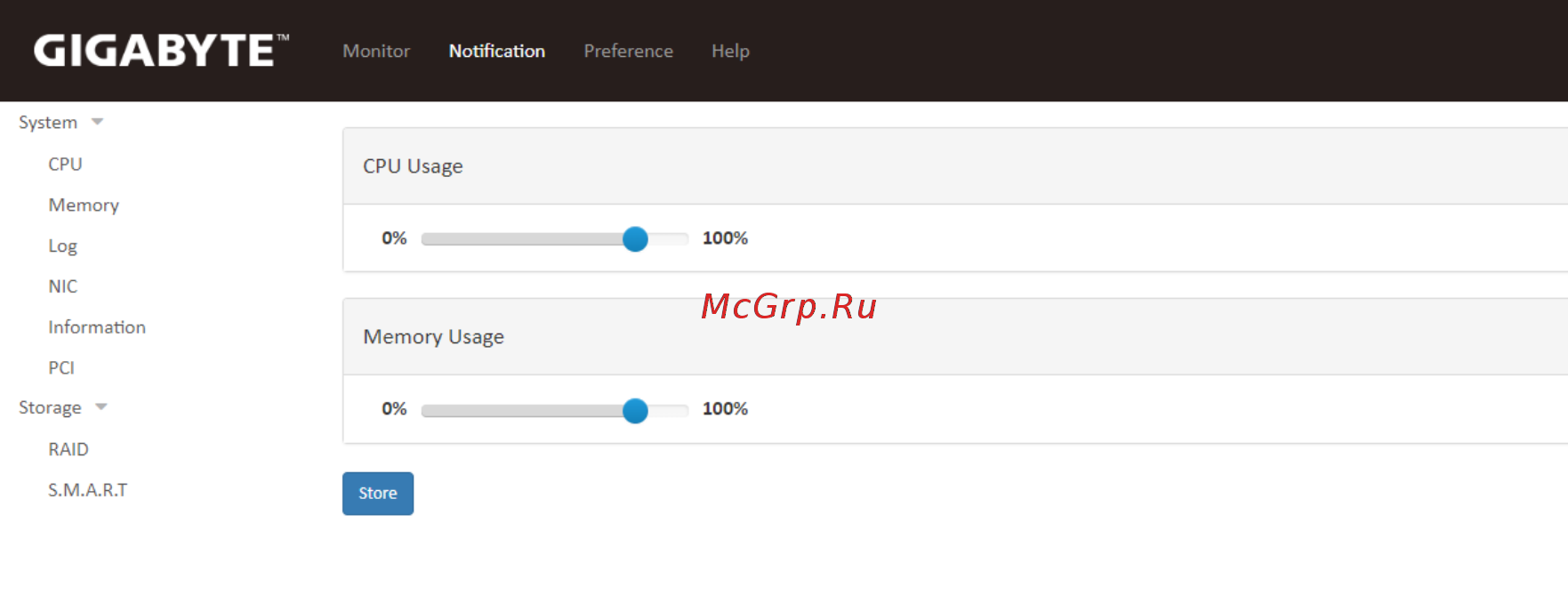Open the PCI sidebar item

point(61,368)
